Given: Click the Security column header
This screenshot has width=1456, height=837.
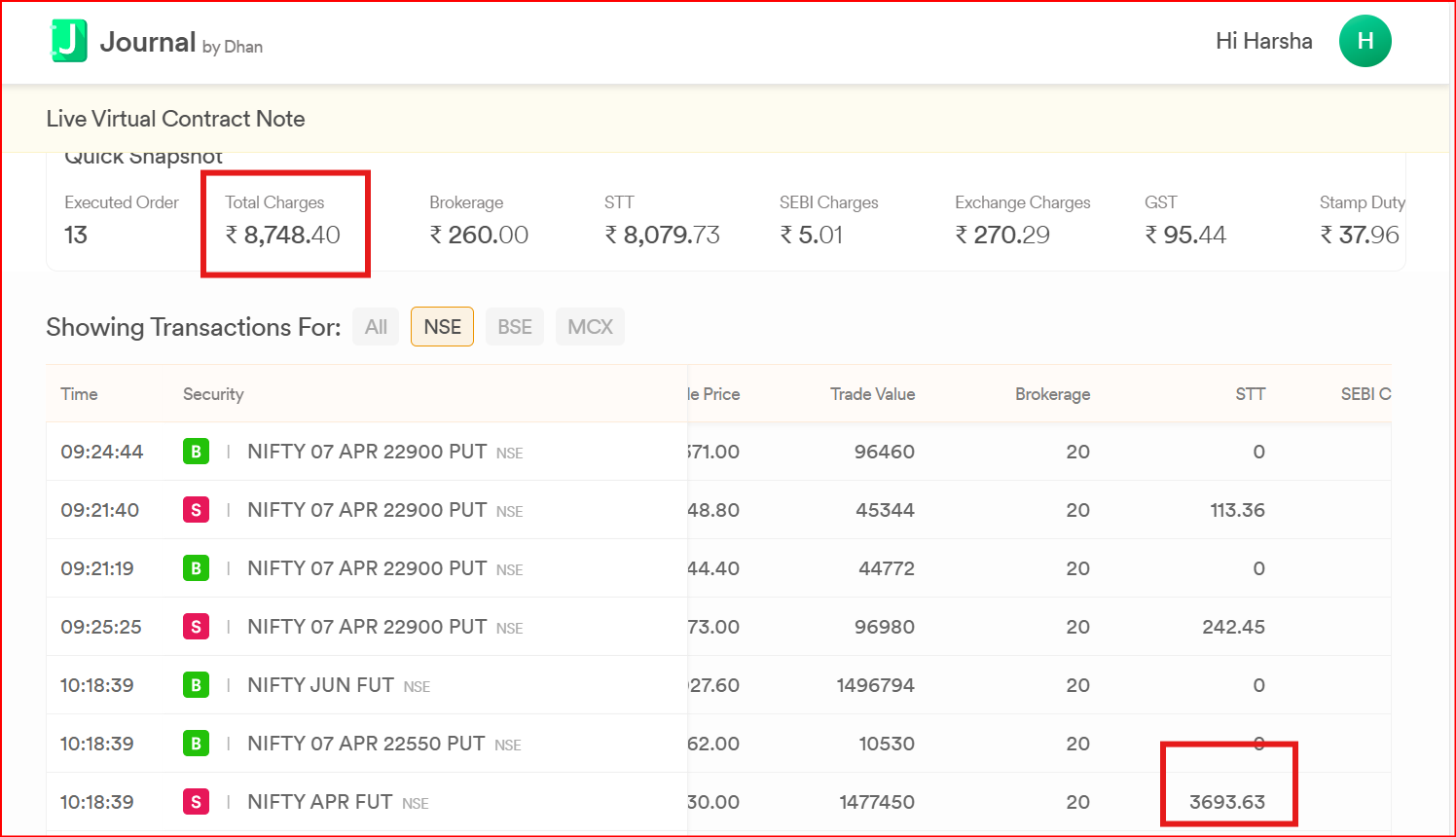Looking at the screenshot, I should pyautogui.click(x=213, y=394).
